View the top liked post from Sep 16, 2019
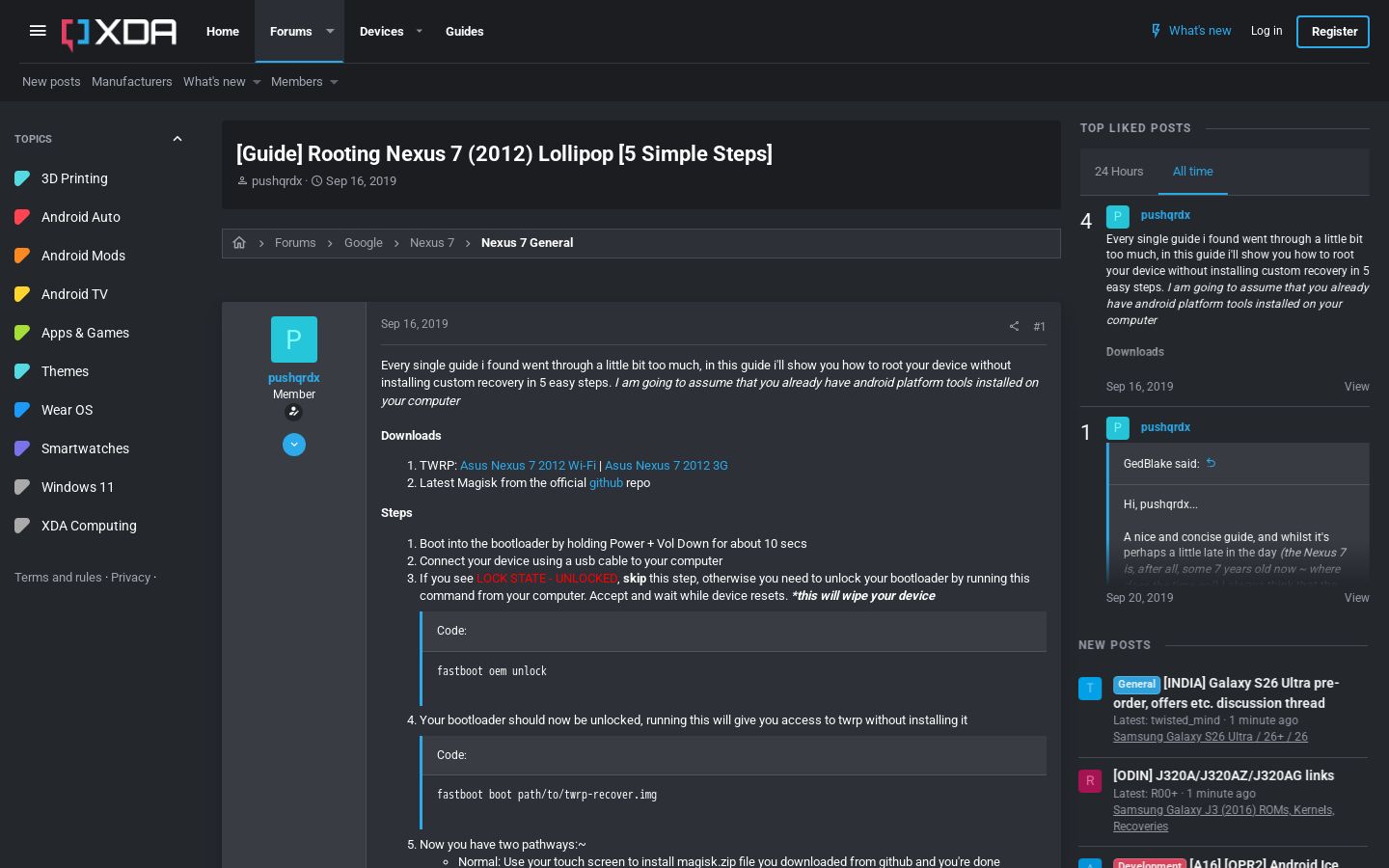The height and width of the screenshot is (868, 1389). tap(1356, 387)
